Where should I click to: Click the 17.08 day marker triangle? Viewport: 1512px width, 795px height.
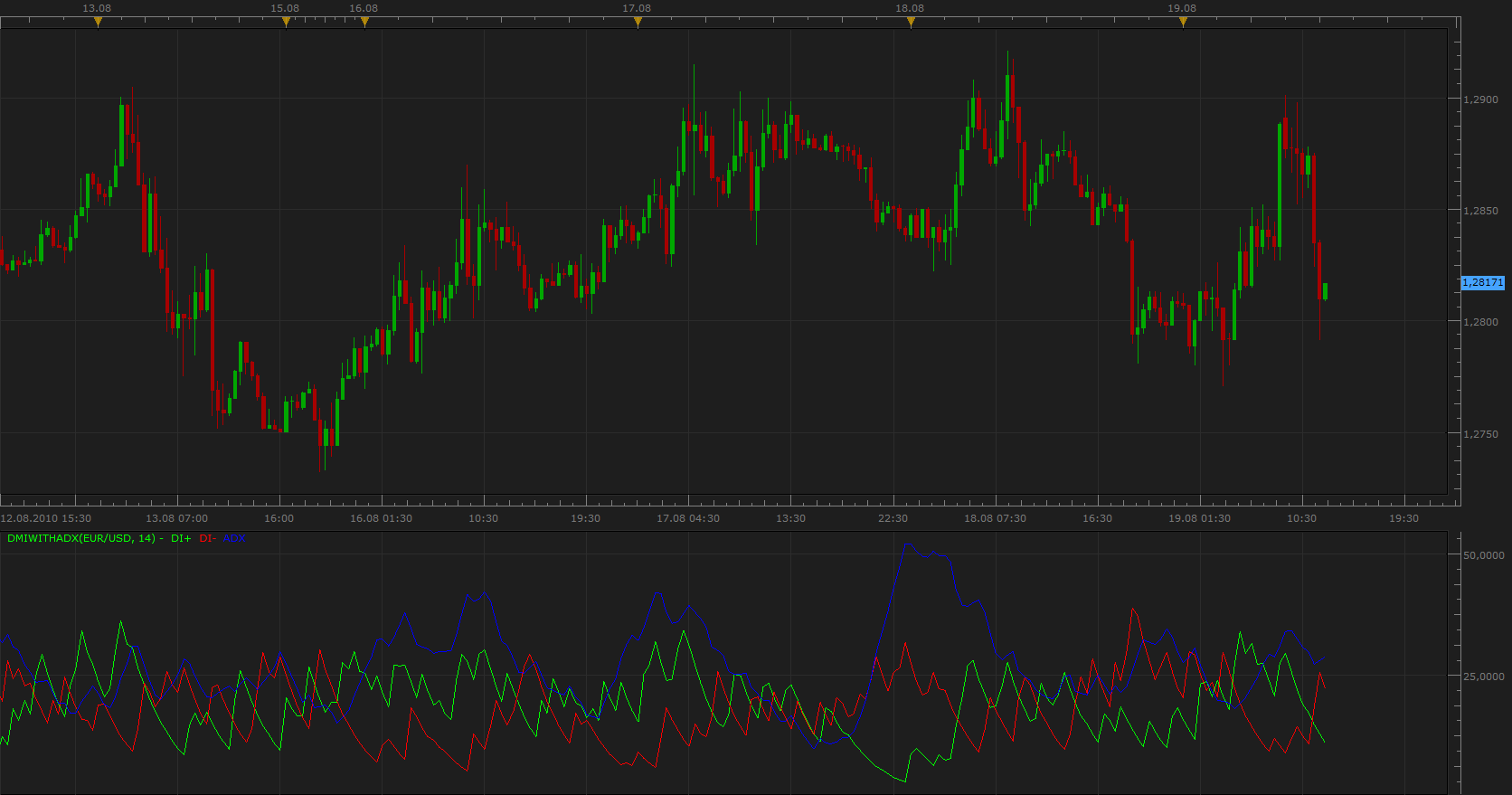pyautogui.click(x=638, y=23)
